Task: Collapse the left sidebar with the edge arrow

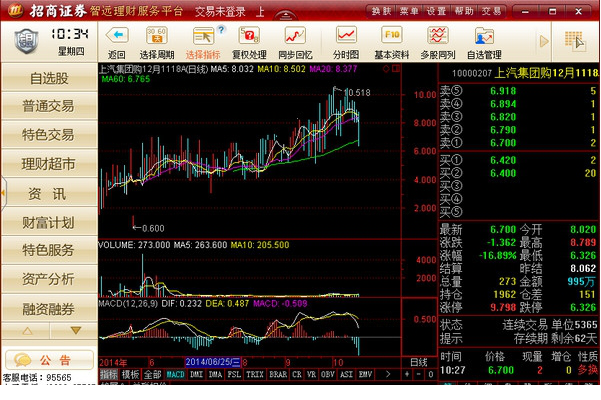Action: (3, 193)
